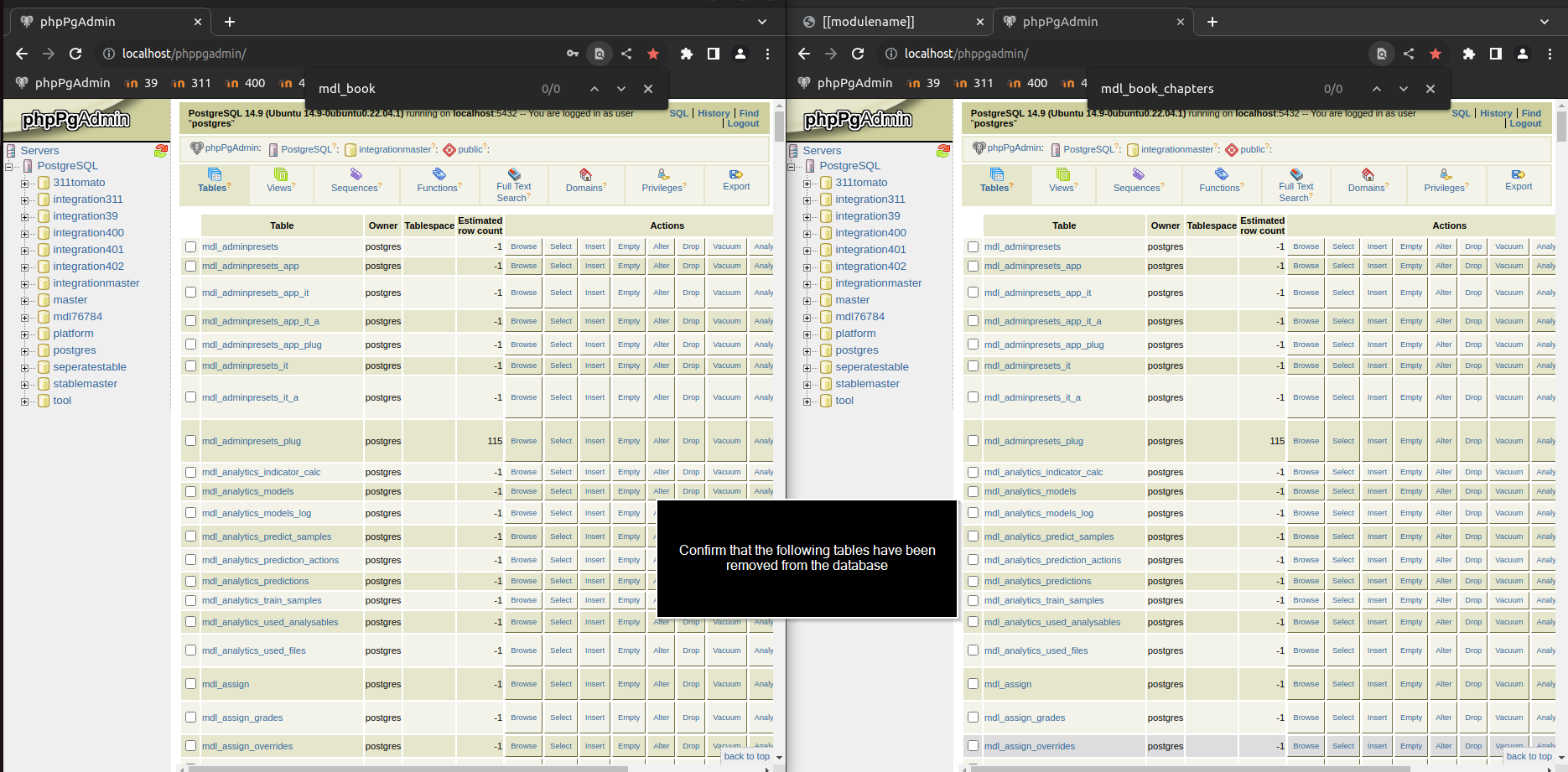Click Export in the right phpPgAdmin window

click(x=1519, y=179)
